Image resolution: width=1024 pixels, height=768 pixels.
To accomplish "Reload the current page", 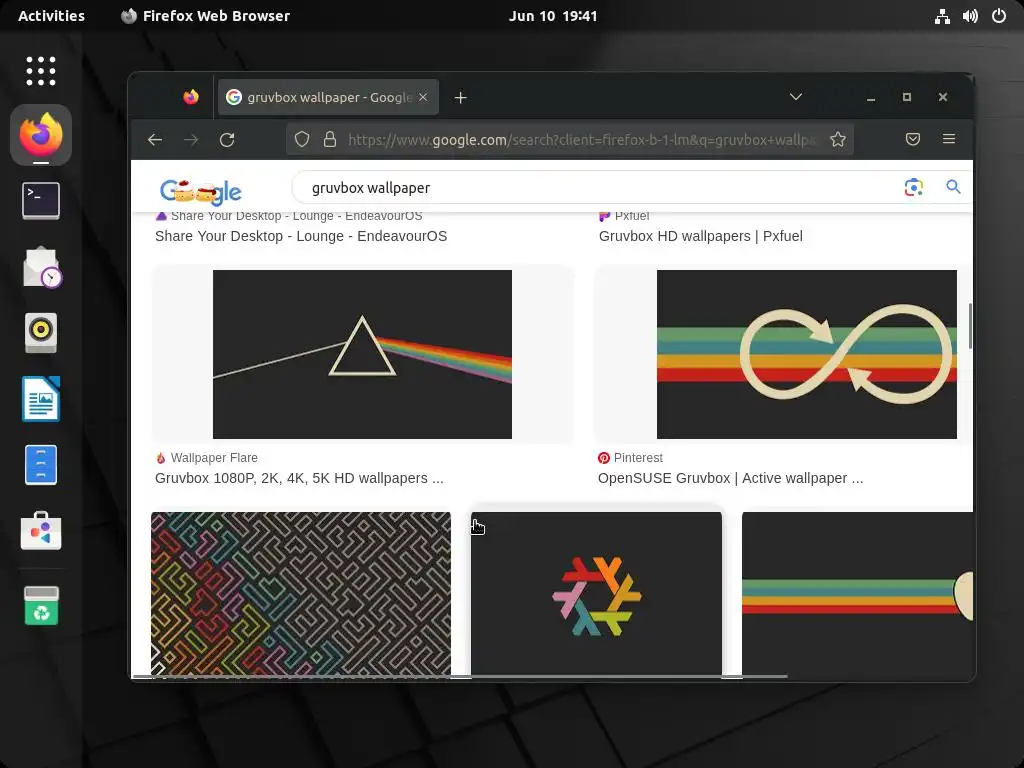I will (x=227, y=140).
